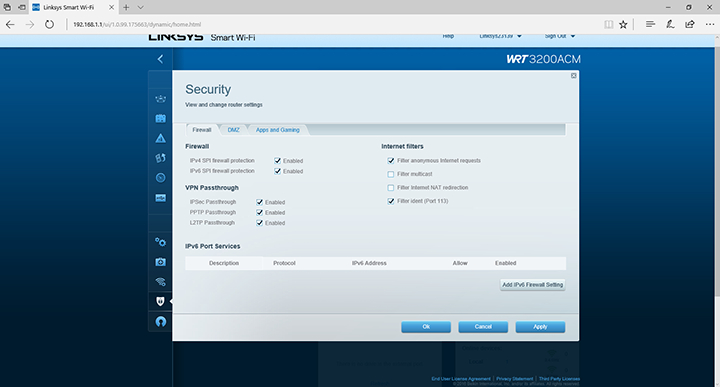Expand the Sign Out dropdown arrow

point(573,36)
